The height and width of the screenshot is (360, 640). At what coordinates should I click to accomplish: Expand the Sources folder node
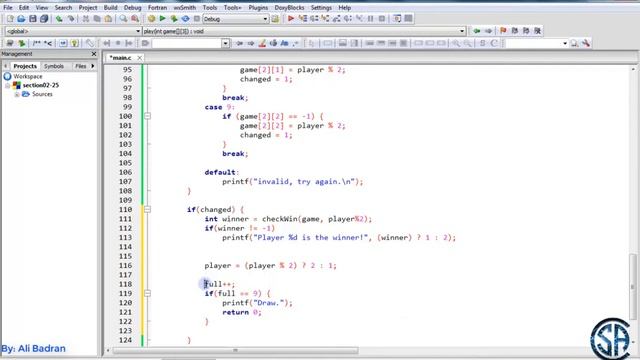coord(17,94)
